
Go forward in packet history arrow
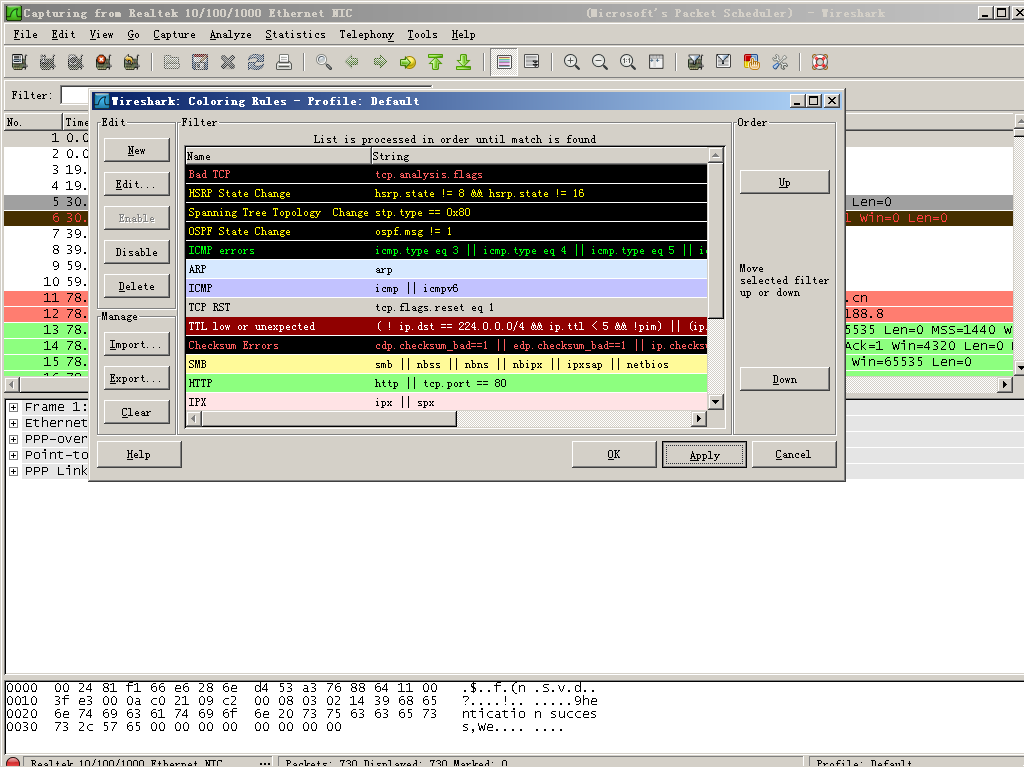(x=380, y=62)
